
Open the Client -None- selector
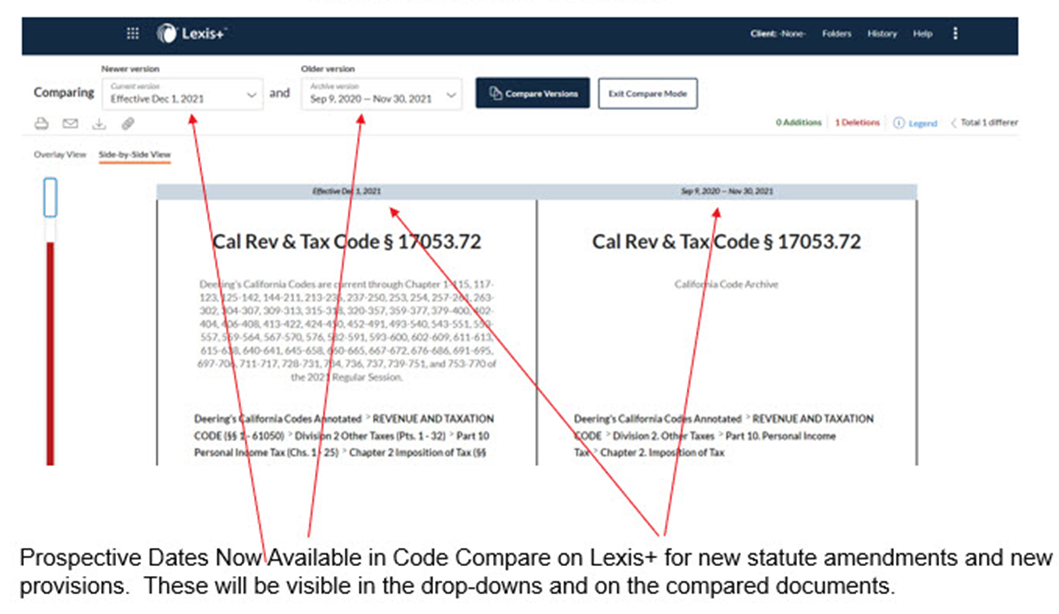click(777, 34)
